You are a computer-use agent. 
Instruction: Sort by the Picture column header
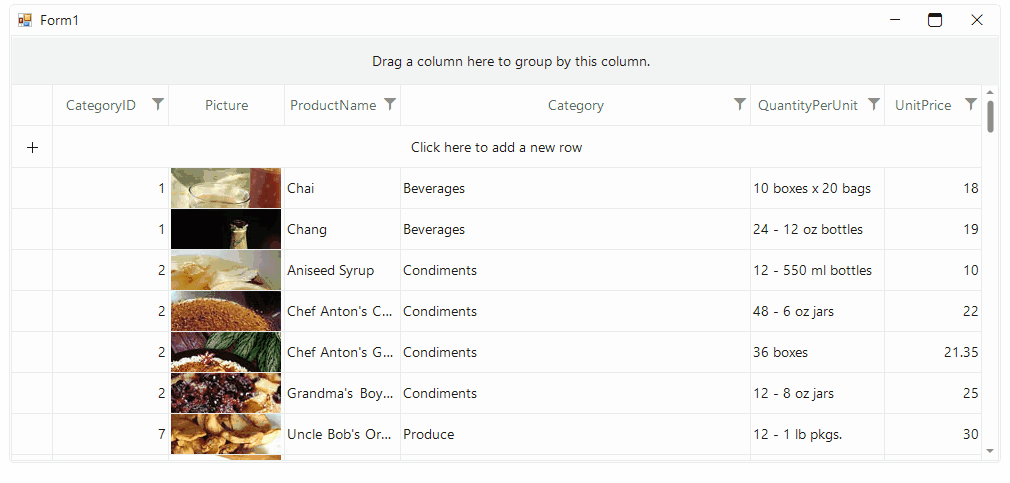tap(227, 106)
